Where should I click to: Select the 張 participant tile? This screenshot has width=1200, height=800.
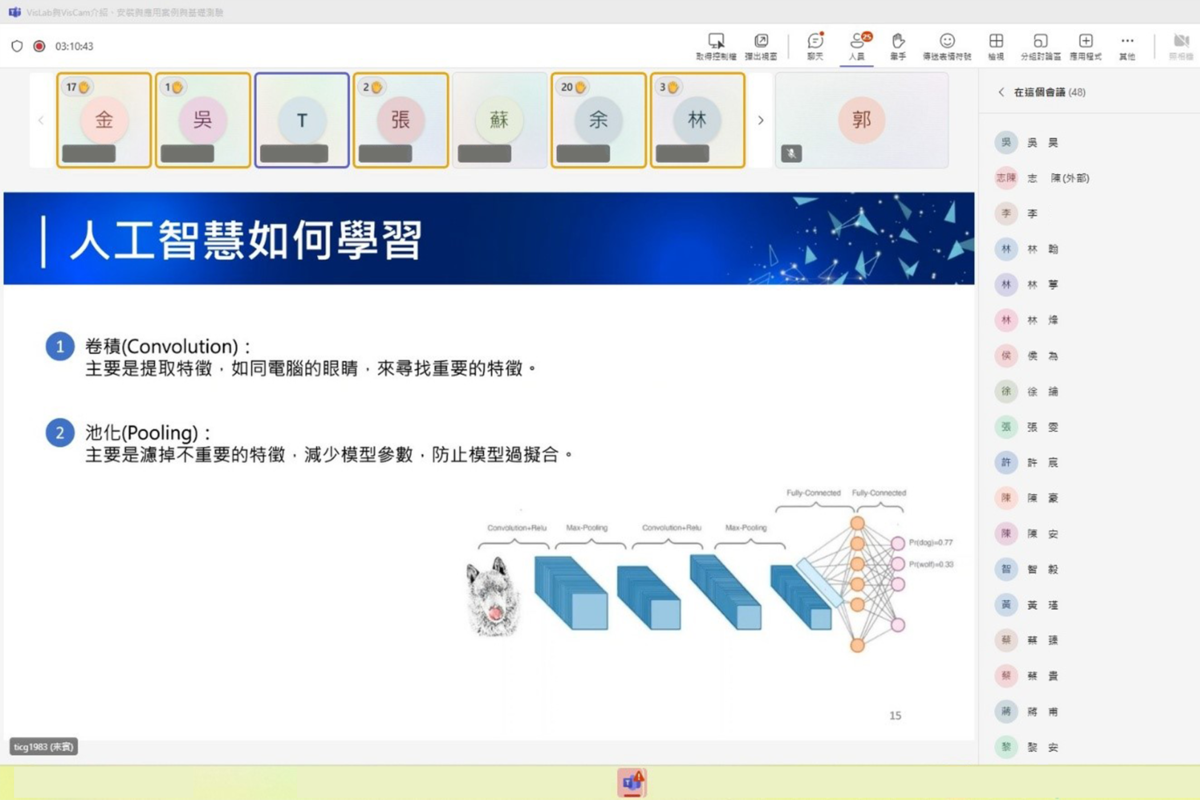(401, 120)
